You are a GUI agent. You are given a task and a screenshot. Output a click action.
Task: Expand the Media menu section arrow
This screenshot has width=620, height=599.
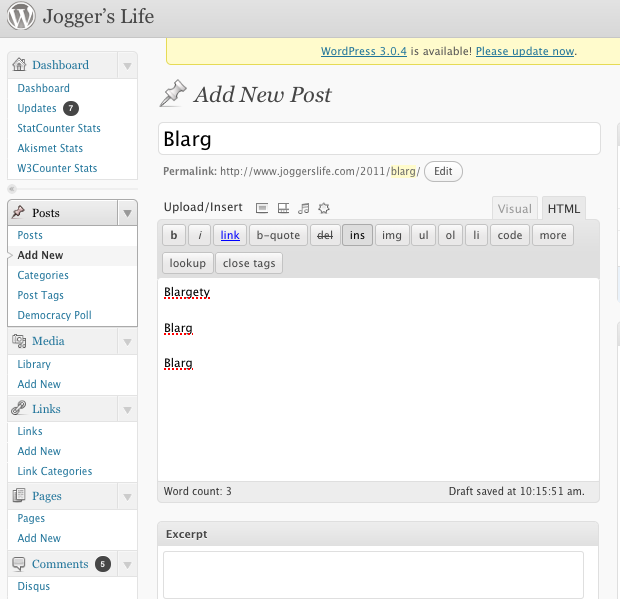pos(126,341)
